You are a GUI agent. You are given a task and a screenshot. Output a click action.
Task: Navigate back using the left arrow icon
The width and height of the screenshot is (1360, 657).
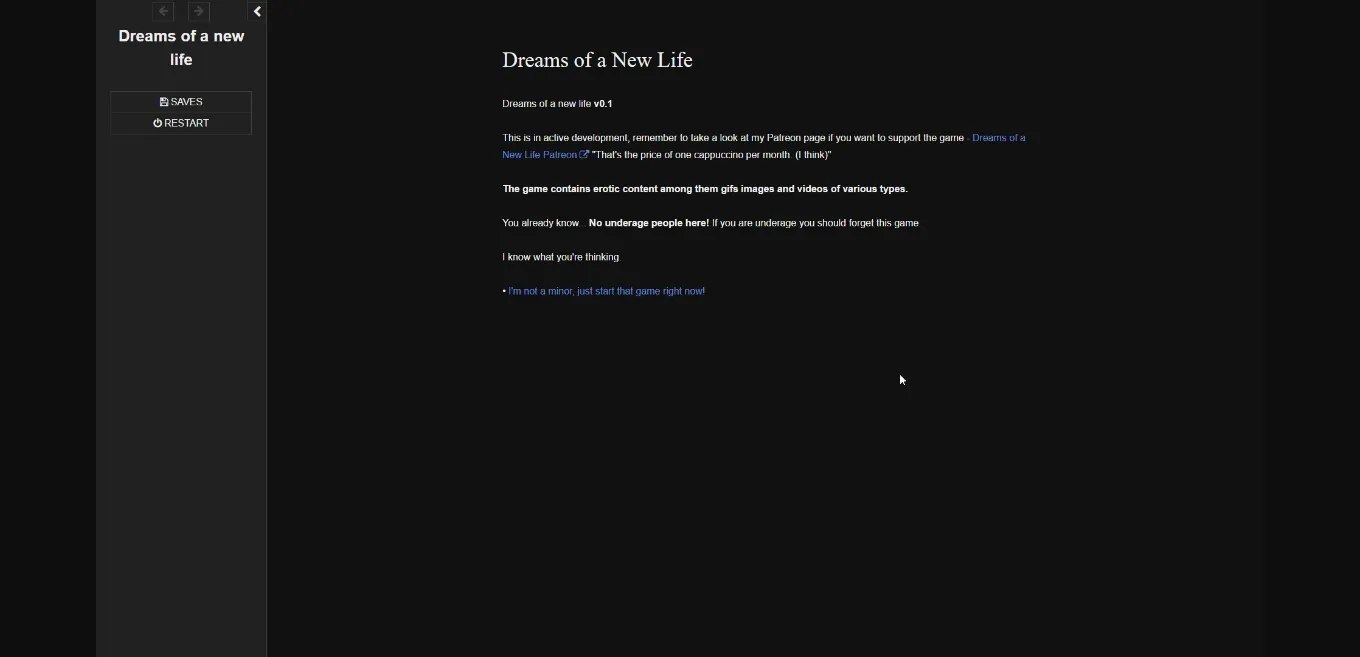pos(163,11)
